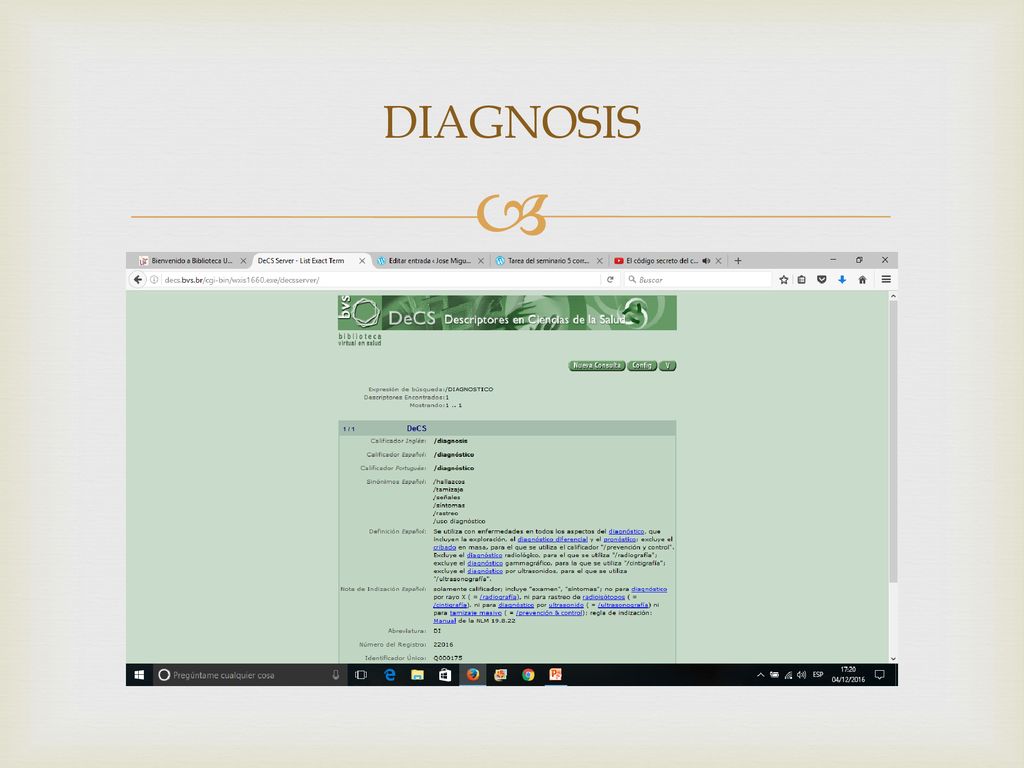
Task: Follow the radioisótopos link
Action: (x=603, y=597)
